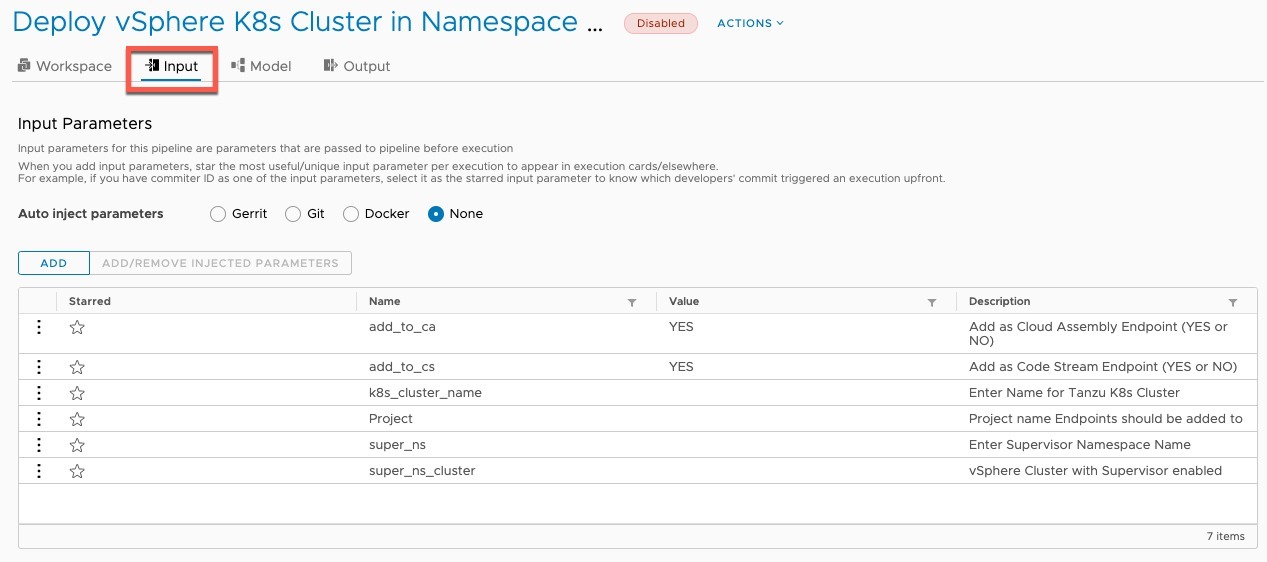Viewport: 1267px width, 562px height.
Task: Sort by the Starred column header
Action: 90,301
